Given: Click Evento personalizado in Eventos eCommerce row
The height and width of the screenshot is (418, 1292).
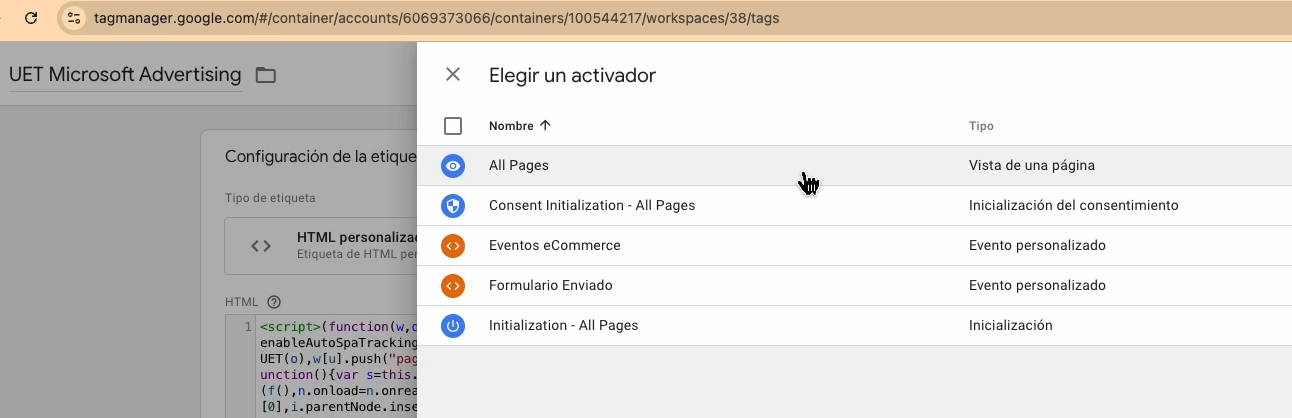Looking at the screenshot, I should [1038, 246].
